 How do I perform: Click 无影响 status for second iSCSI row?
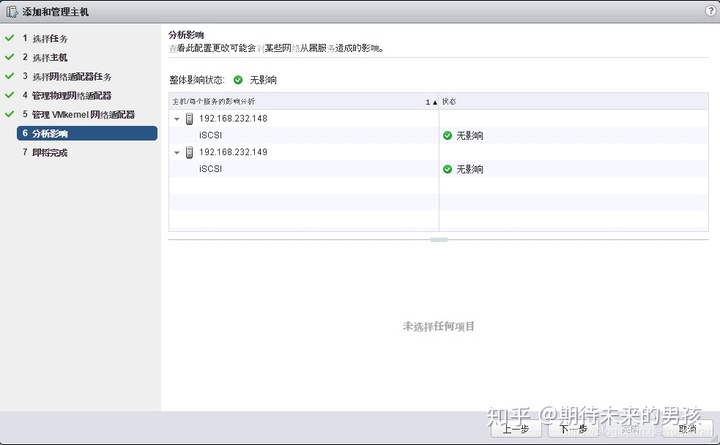[469, 169]
